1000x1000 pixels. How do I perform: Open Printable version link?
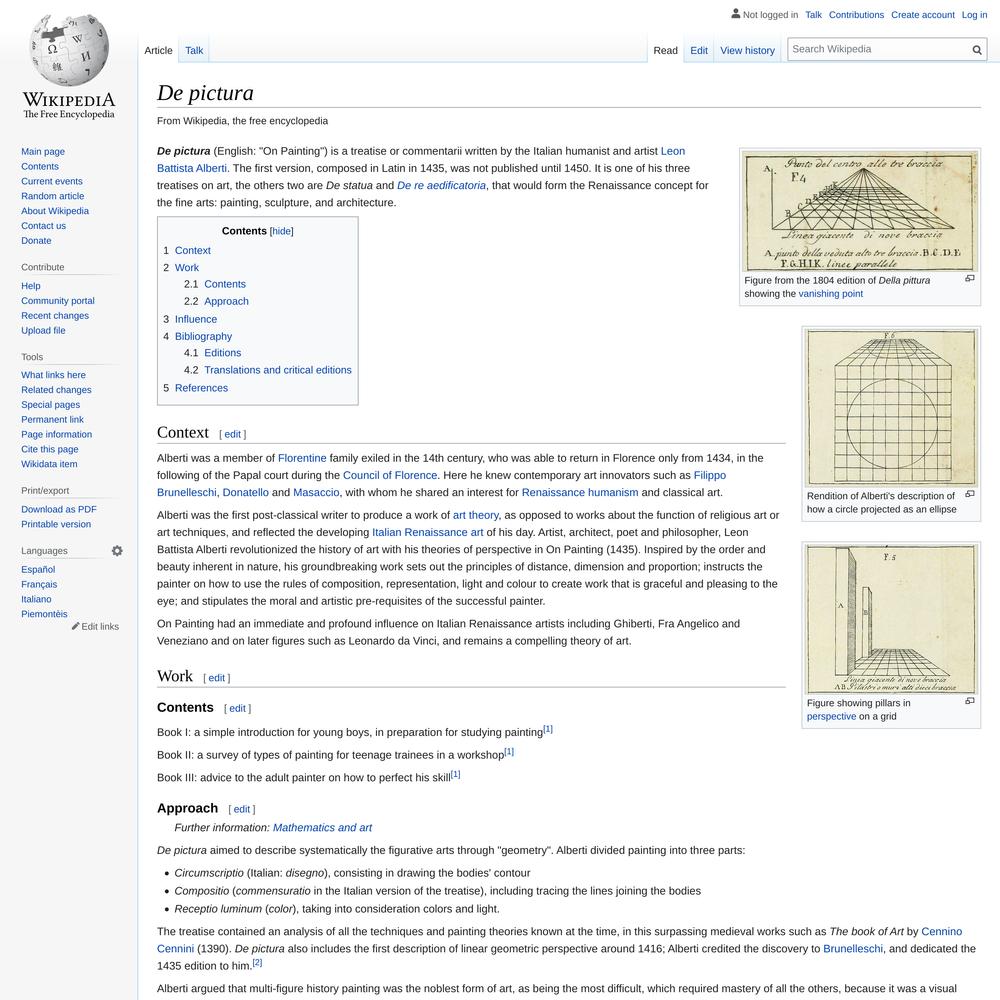[56, 524]
